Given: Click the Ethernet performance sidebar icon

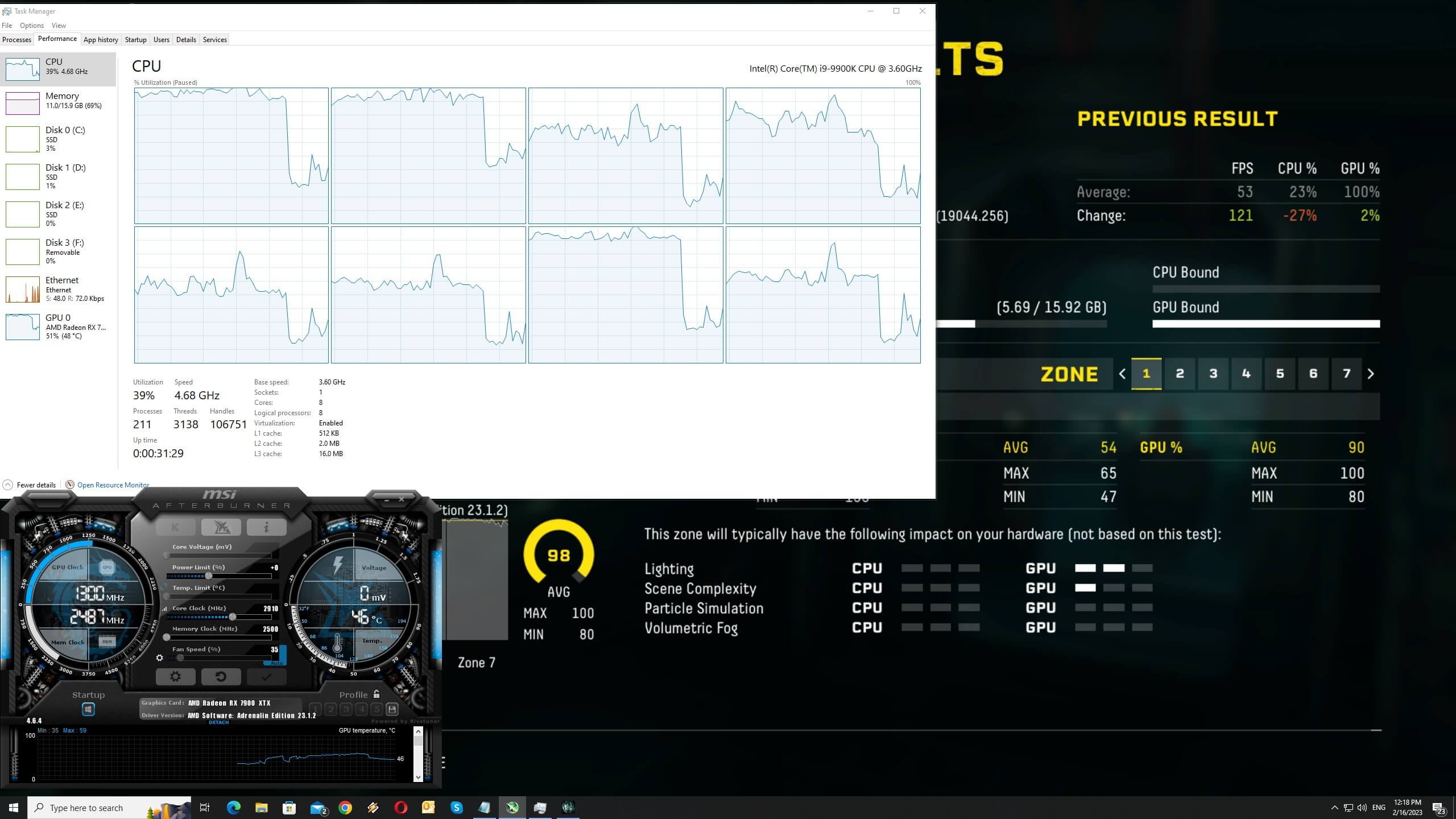Looking at the screenshot, I should 23,289.
